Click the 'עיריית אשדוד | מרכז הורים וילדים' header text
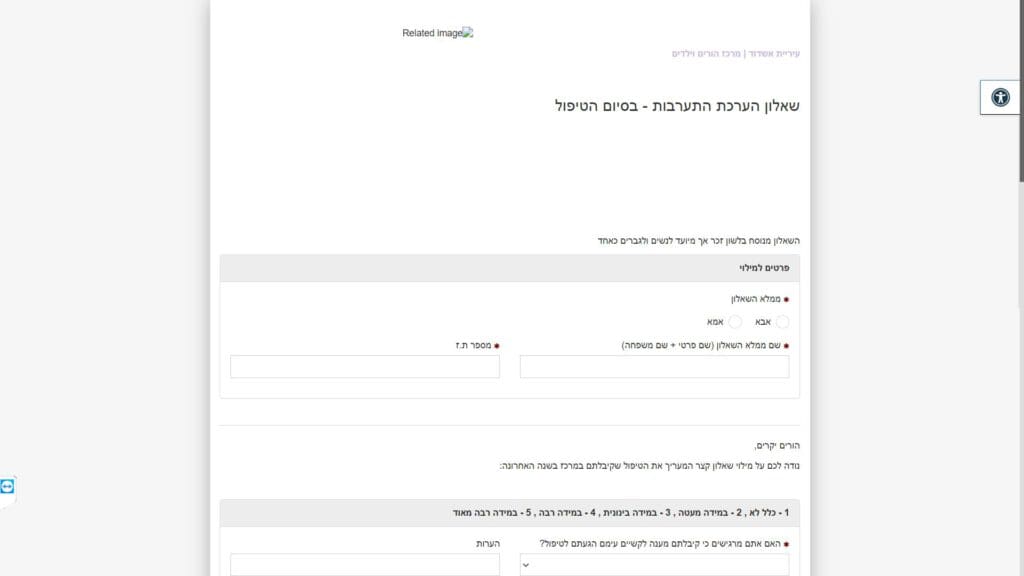The height and width of the screenshot is (576, 1024). click(x=735, y=54)
